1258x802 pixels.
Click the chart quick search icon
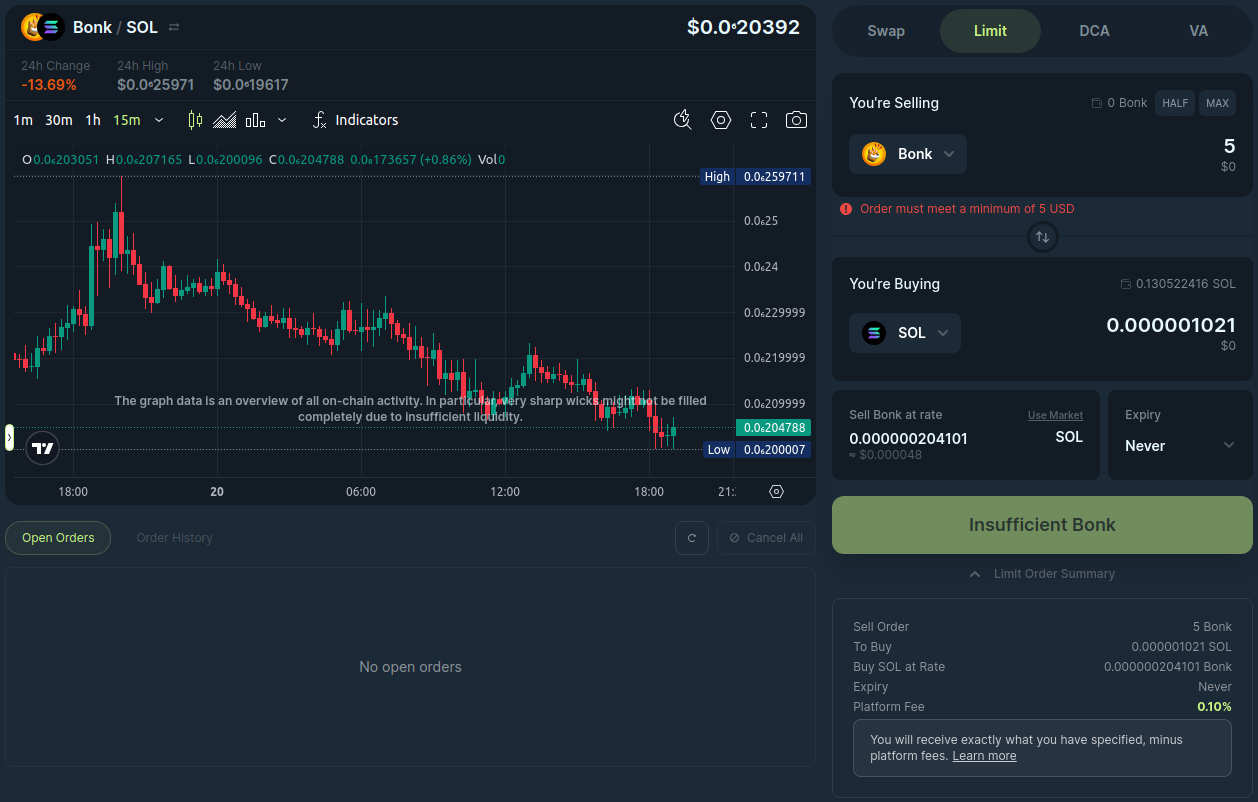click(683, 120)
